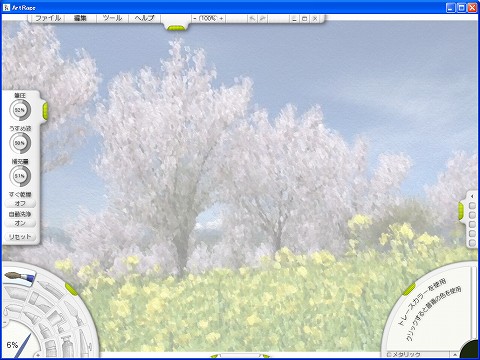This screenshot has height=360, width=480.
Task: Enable the メタリック checkbox
Action: tap(389, 355)
